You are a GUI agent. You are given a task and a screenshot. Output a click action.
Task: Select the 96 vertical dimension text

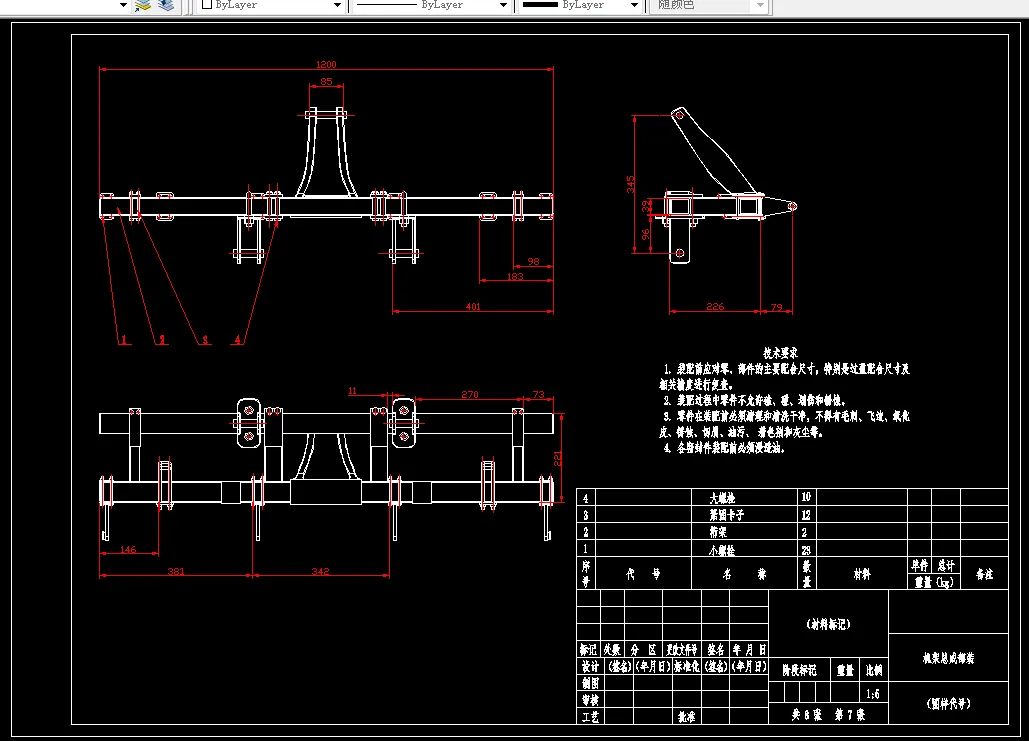tap(646, 234)
